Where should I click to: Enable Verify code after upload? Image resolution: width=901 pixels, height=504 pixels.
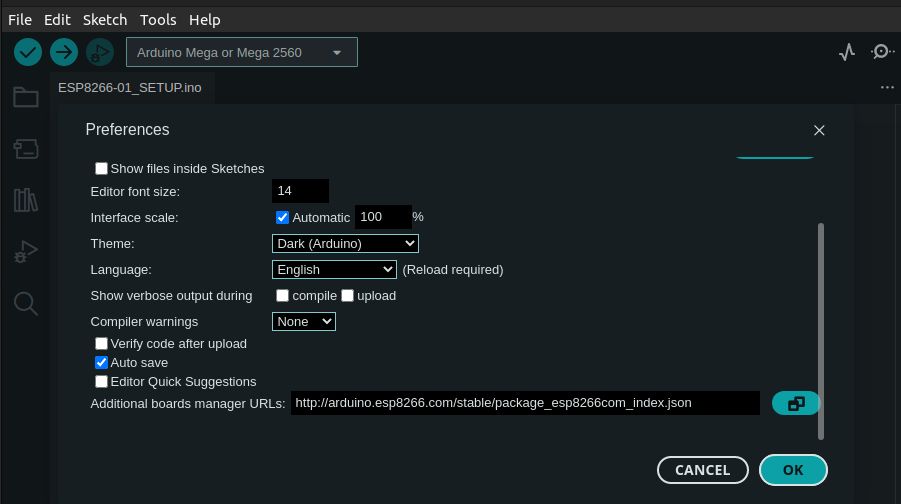101,343
